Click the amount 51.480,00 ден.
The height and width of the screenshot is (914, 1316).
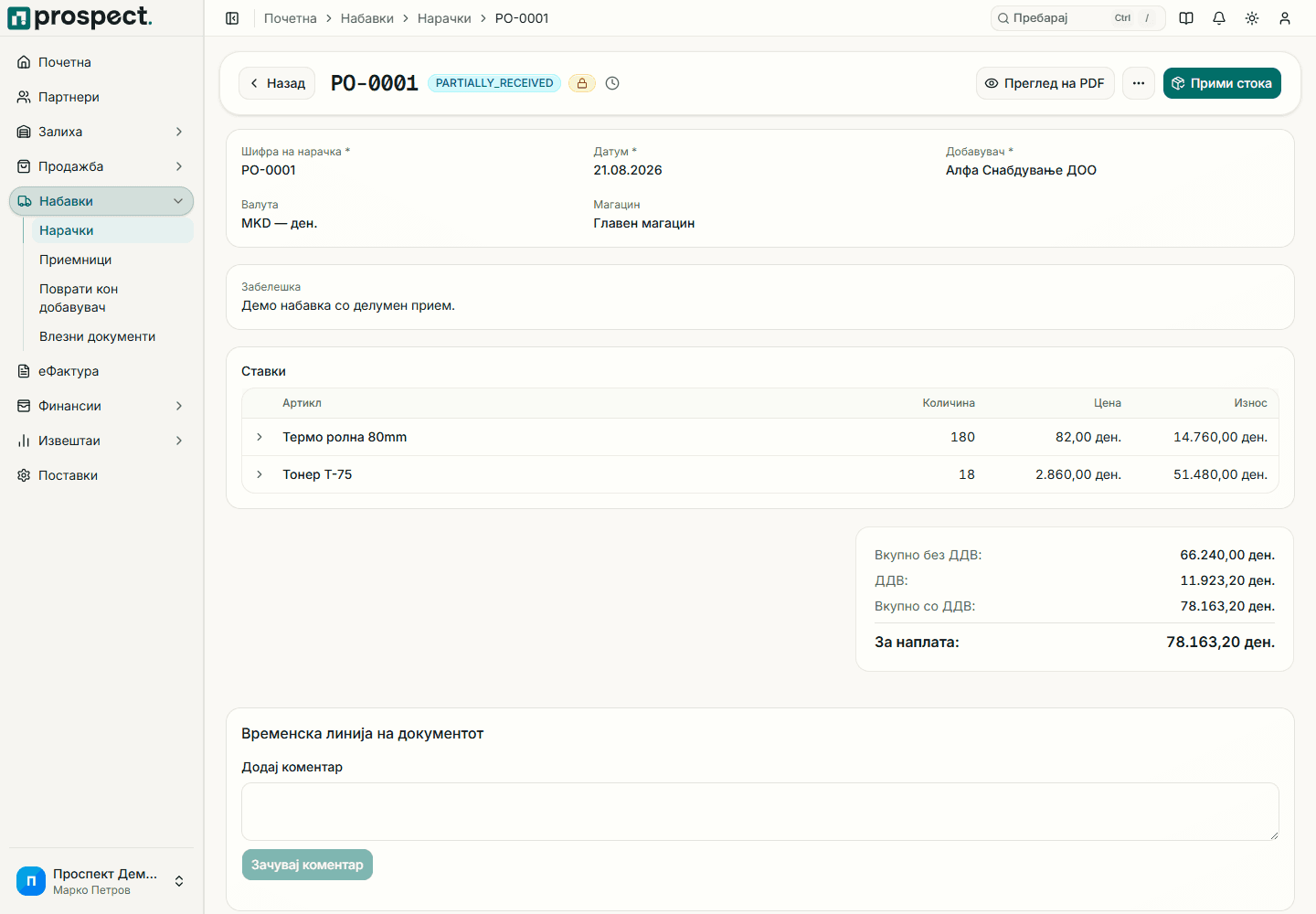click(1220, 474)
